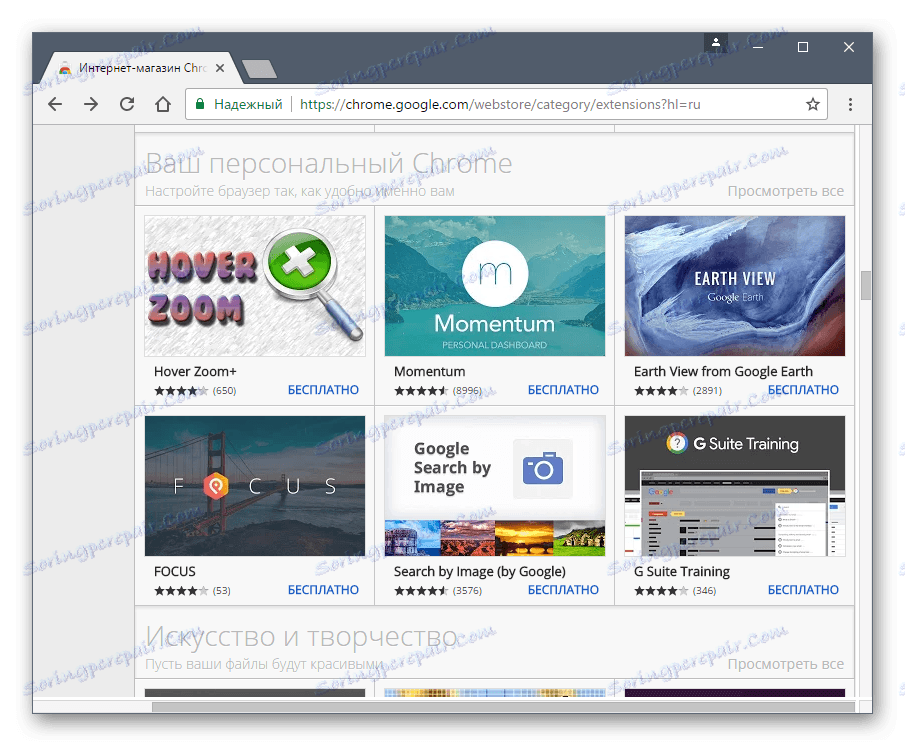Click the Искусство и творчество heading
This screenshot has height=746, width=905.
301,637
